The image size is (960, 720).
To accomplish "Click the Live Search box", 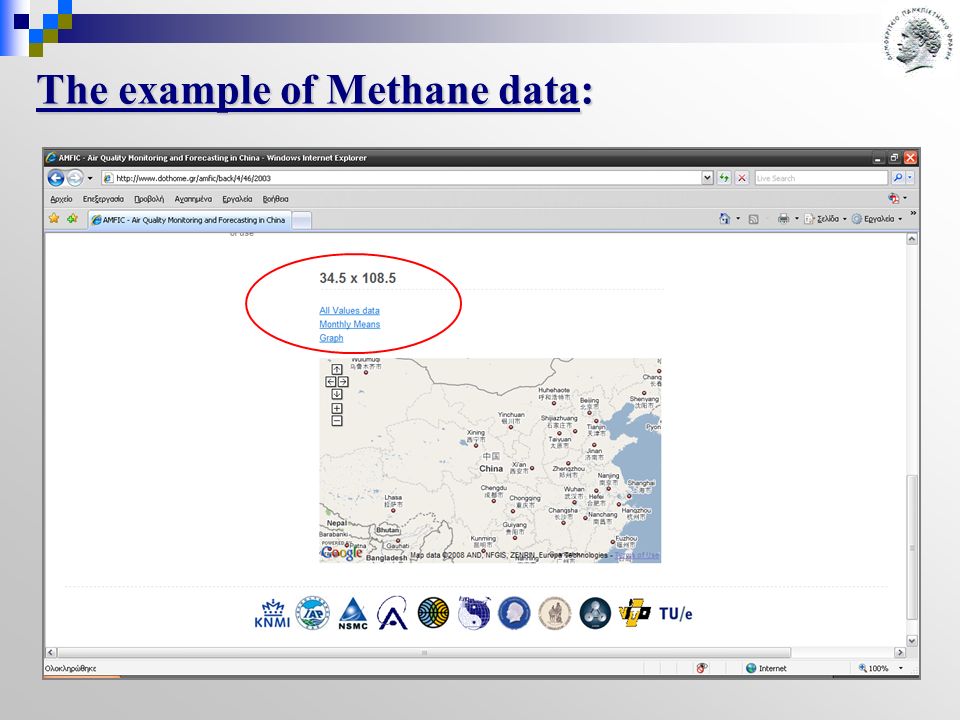I will [821, 178].
